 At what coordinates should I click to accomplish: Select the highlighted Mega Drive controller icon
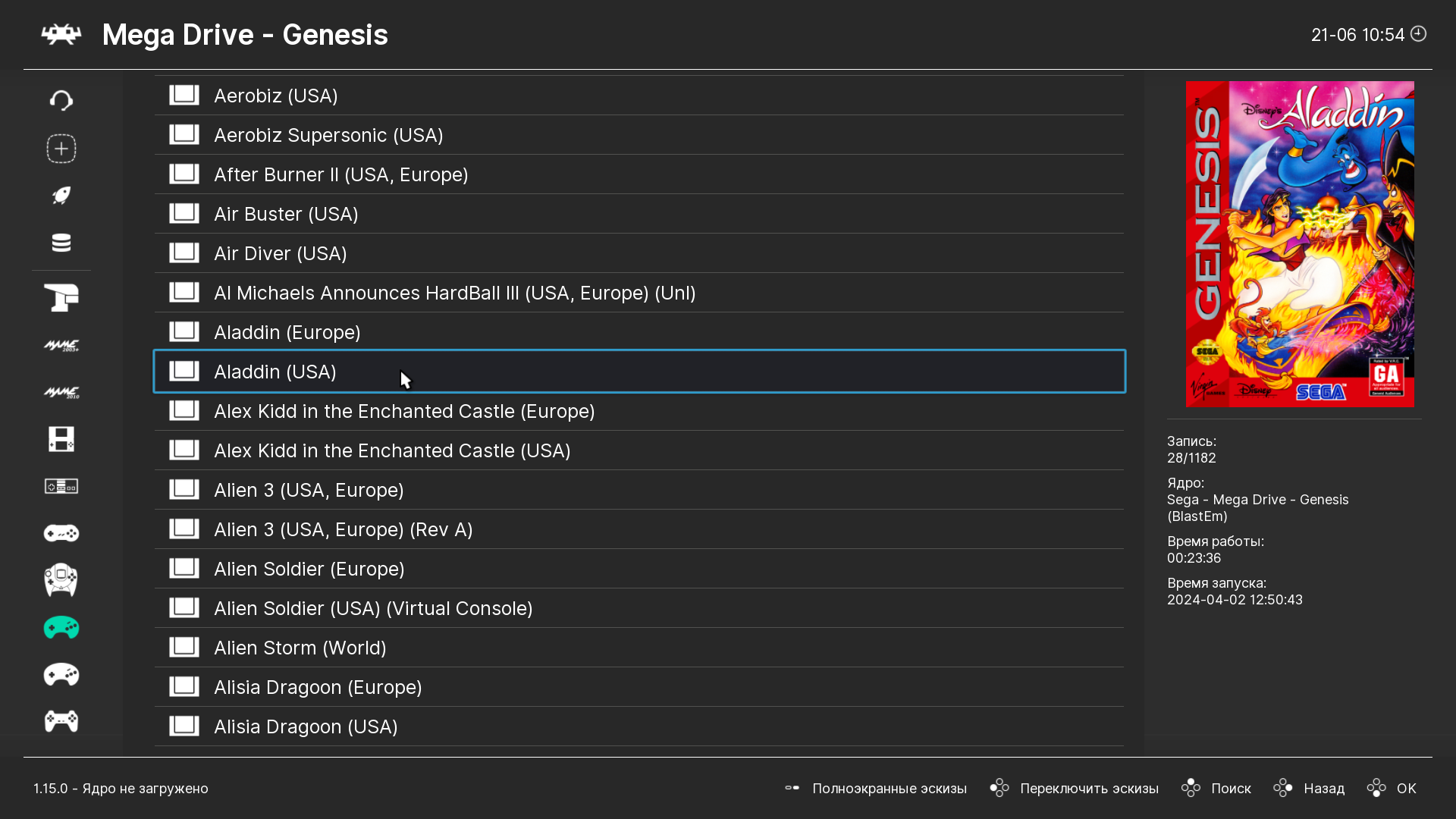61,628
